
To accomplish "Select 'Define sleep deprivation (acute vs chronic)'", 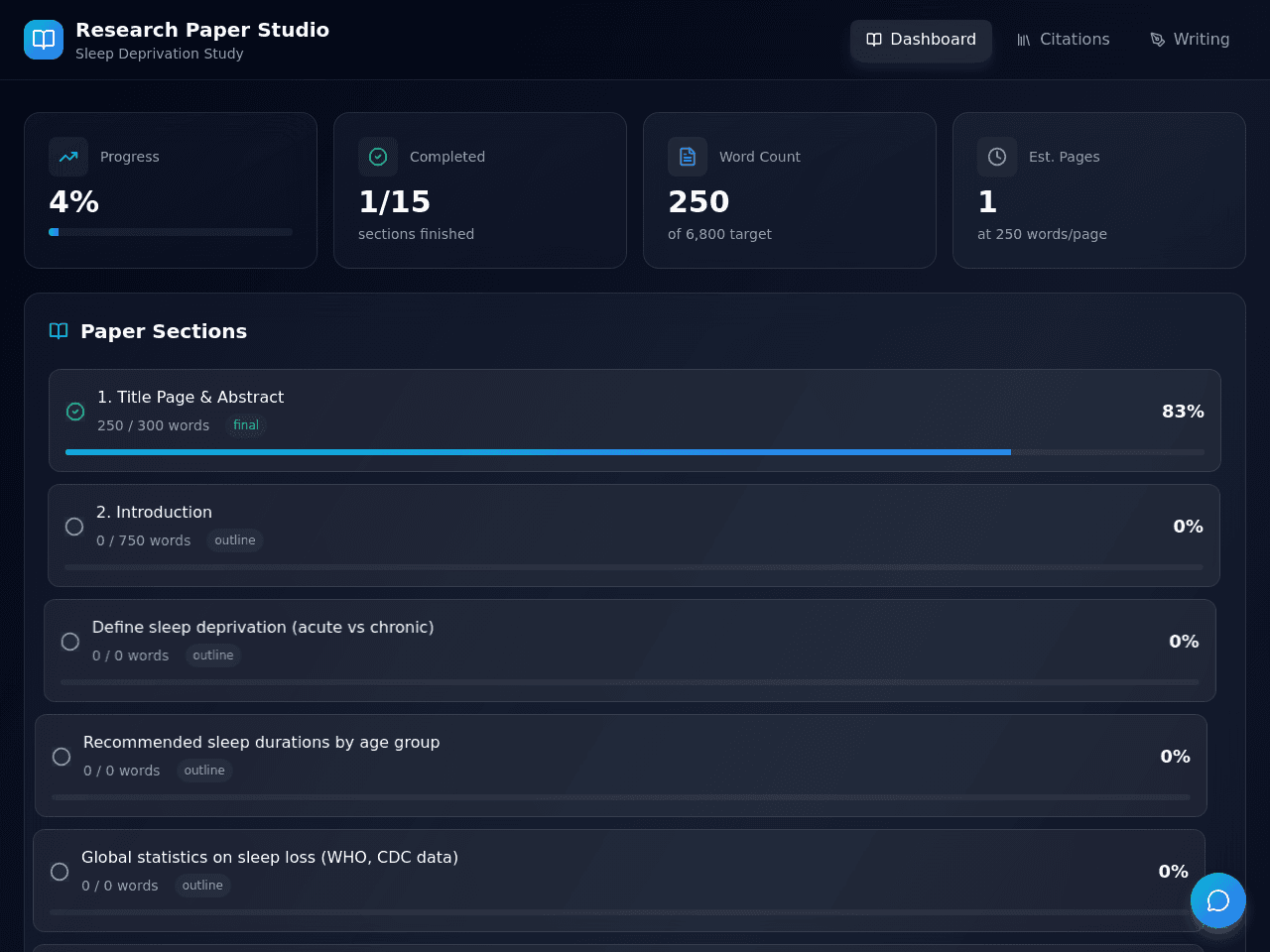I will pyautogui.click(x=630, y=651).
